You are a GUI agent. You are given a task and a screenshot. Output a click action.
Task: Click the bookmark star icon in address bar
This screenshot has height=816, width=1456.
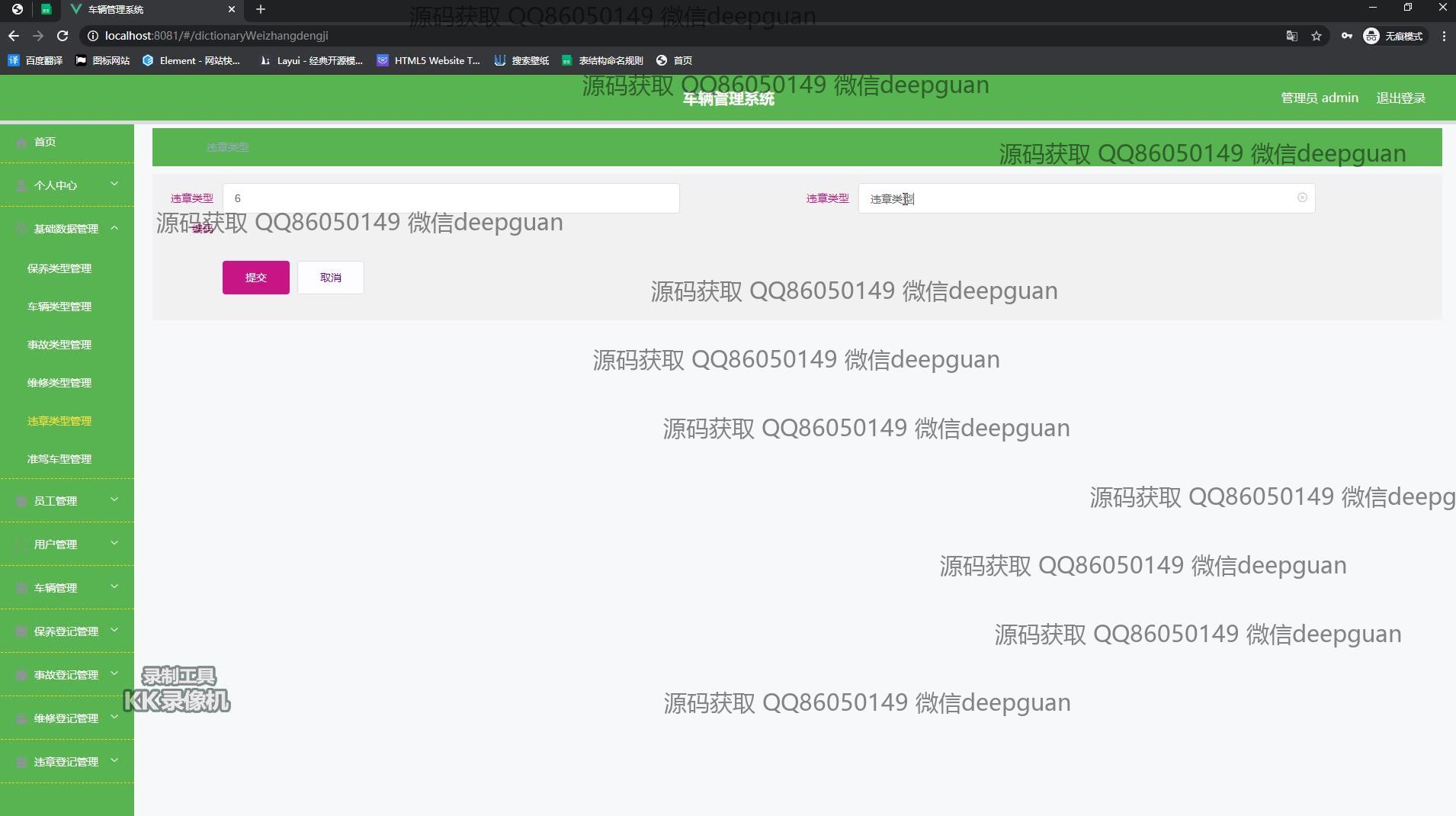point(1316,36)
